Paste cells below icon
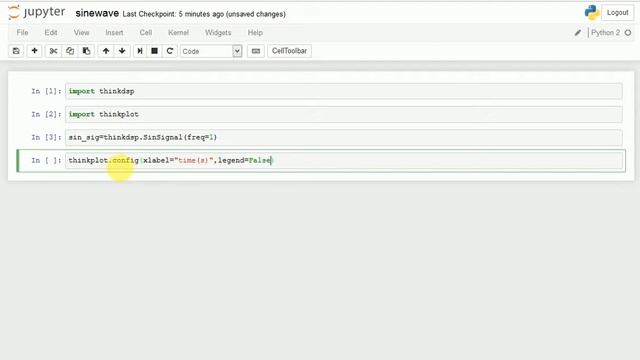640x360 pixels. click(x=87, y=51)
